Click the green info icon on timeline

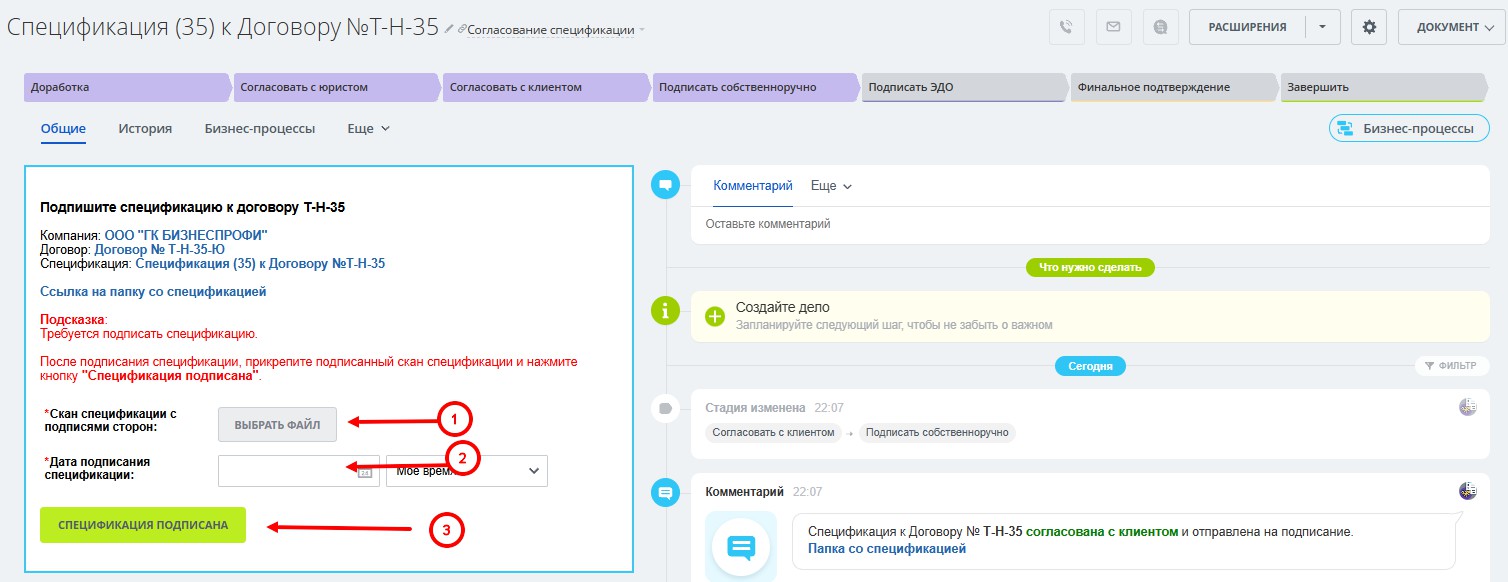[x=664, y=310]
